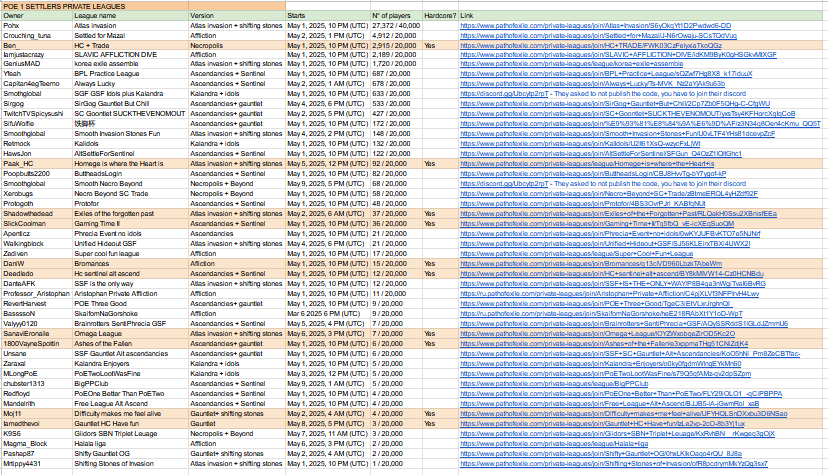Select league name 'PoETwoLootWasFine'
Viewport: 828px width, 475px height.
pos(130,374)
